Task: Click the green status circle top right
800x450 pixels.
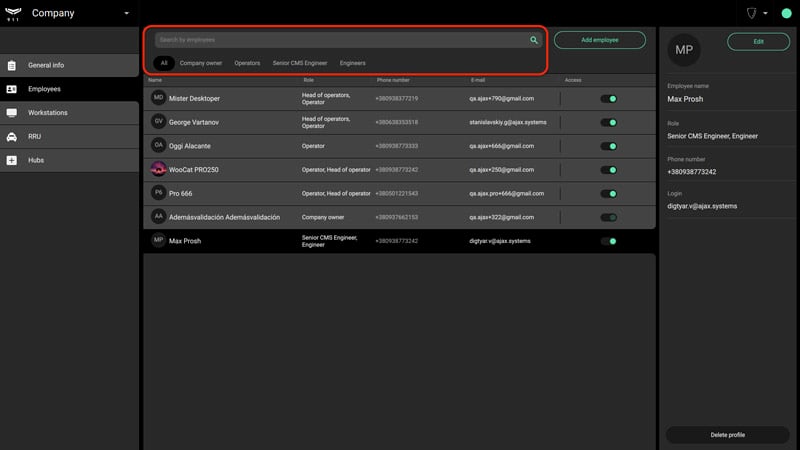Action: 786,13
